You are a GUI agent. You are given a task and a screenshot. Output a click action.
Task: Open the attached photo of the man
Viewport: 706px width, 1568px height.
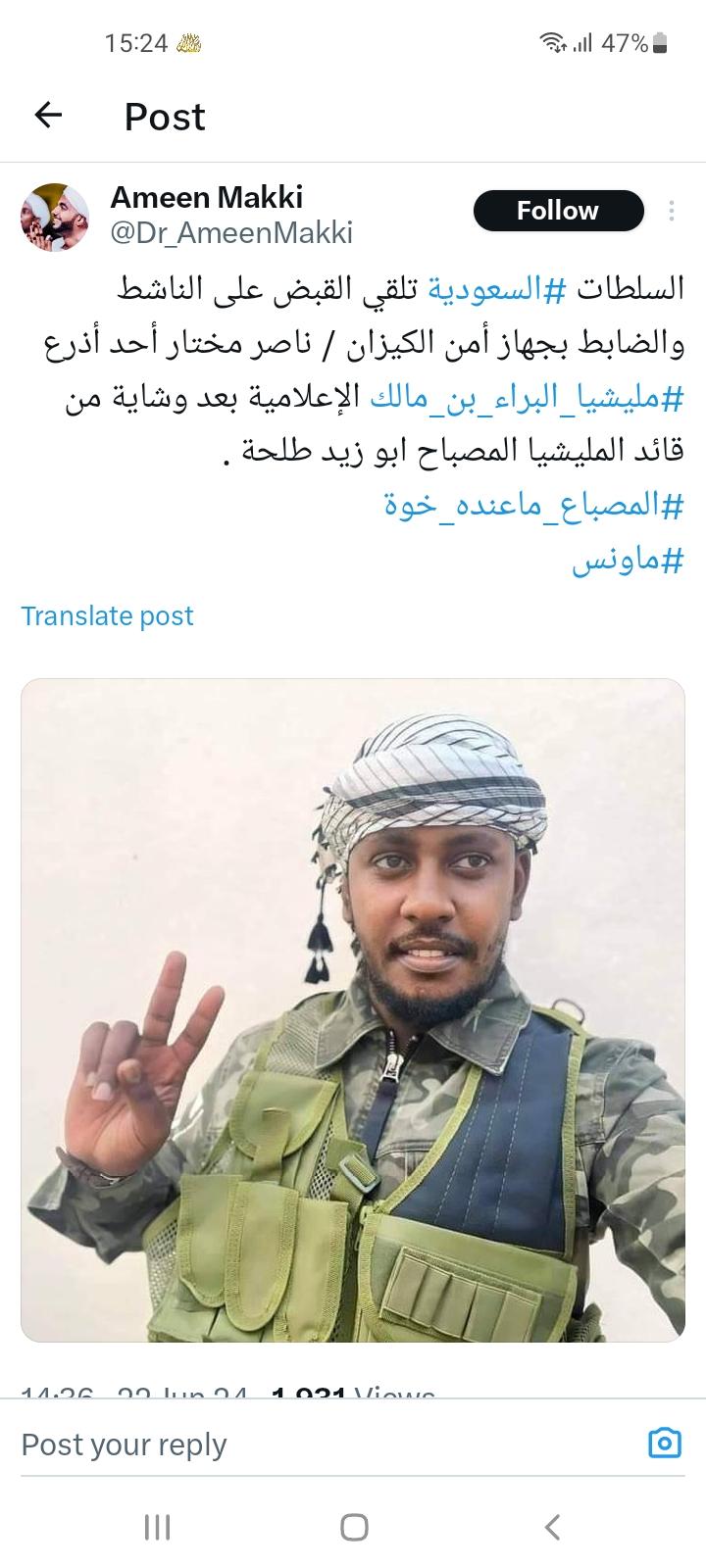(x=353, y=1010)
